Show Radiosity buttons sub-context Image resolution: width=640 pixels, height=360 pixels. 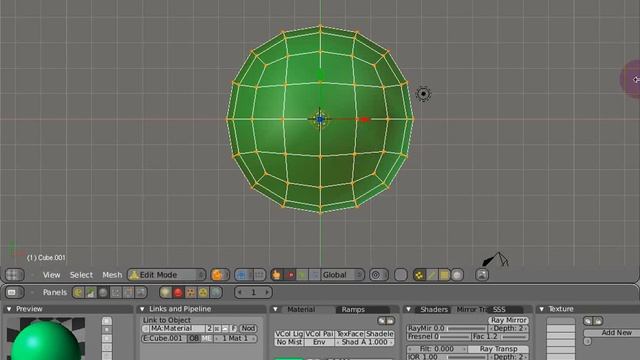tap(203, 292)
